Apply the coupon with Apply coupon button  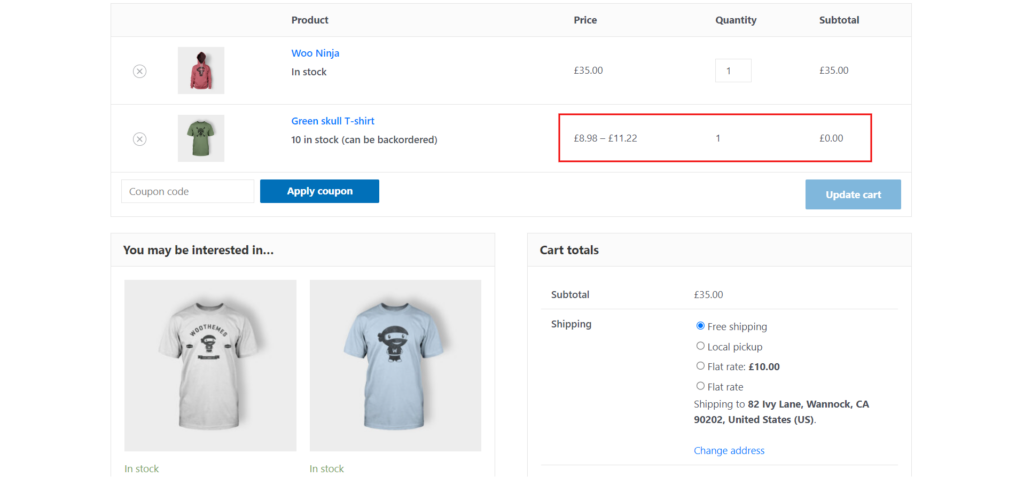tap(319, 191)
